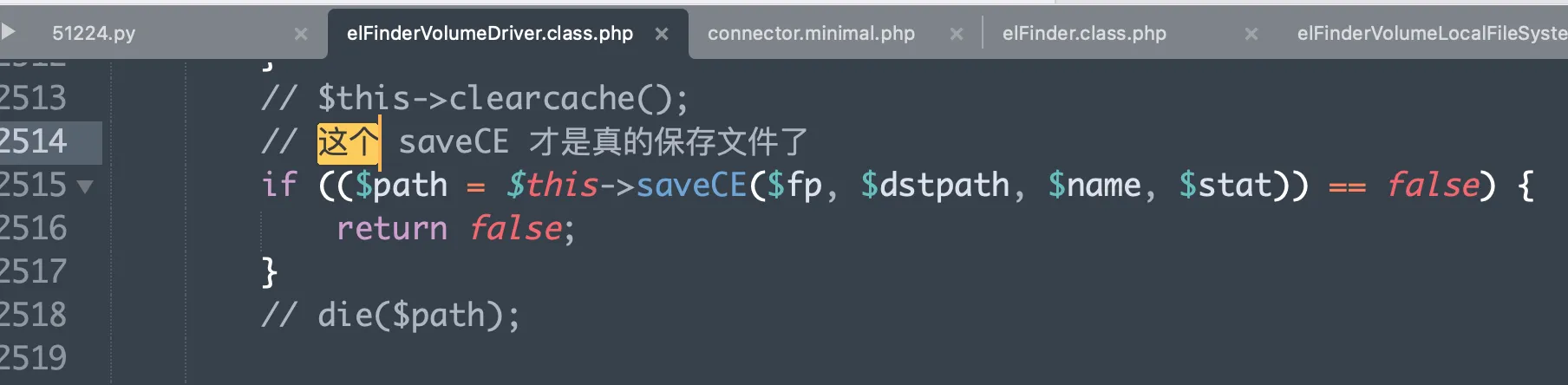Click line number 2513 in gutter

pyautogui.click(x=33, y=98)
